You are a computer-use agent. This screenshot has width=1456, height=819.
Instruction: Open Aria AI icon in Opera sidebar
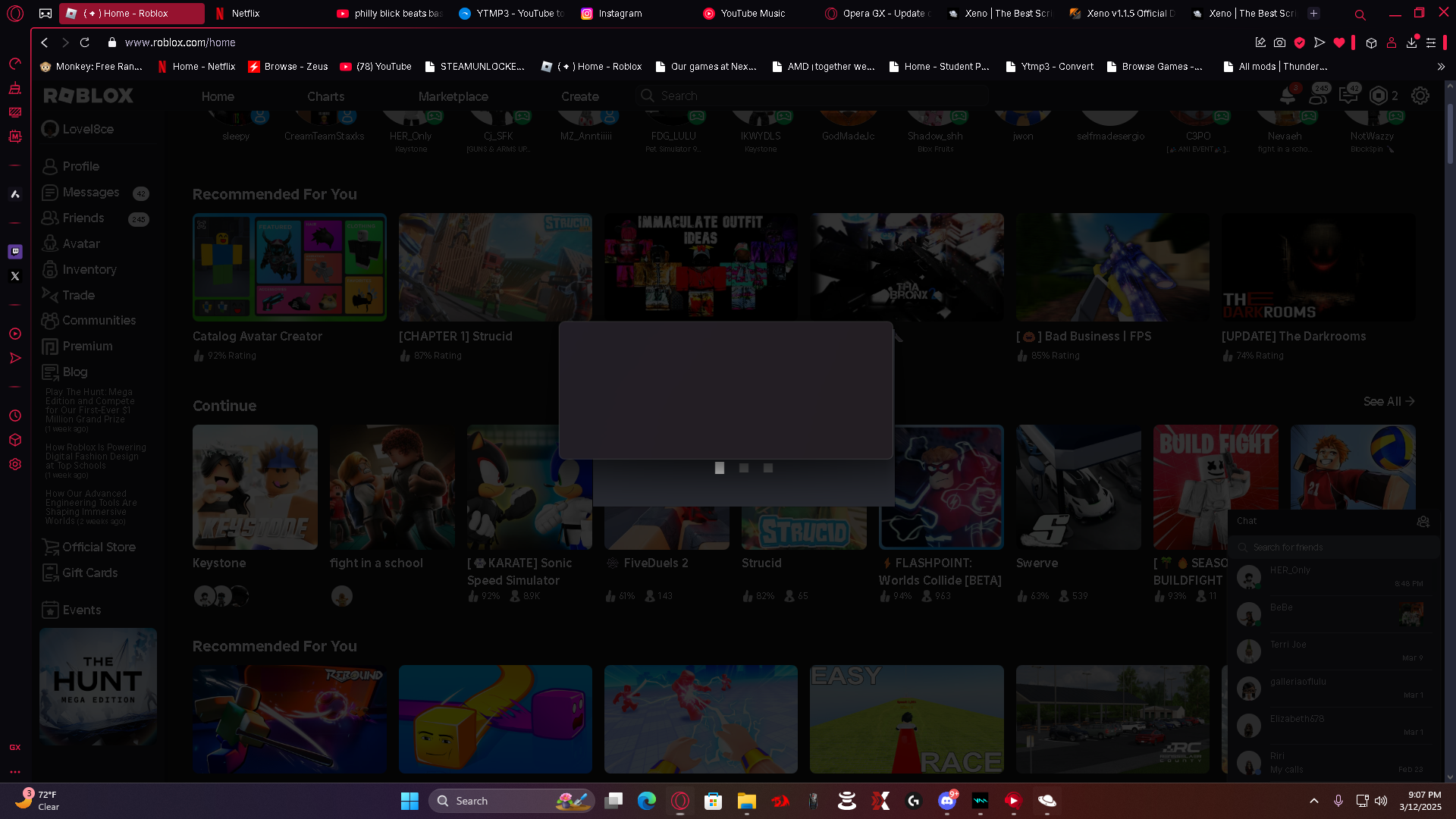pyautogui.click(x=15, y=194)
